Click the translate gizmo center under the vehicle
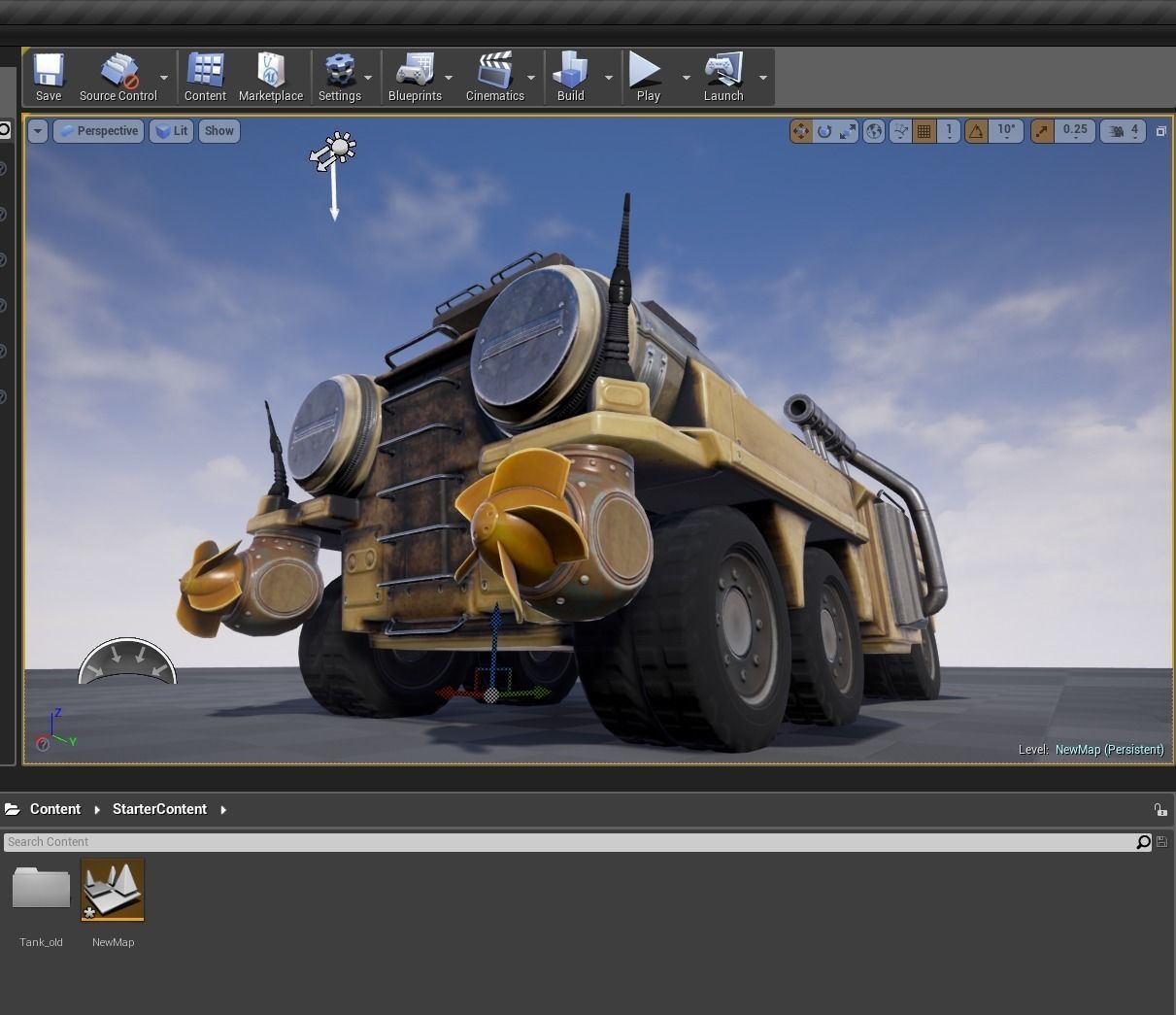Screen dimensions: 1176x1015 click(x=491, y=695)
